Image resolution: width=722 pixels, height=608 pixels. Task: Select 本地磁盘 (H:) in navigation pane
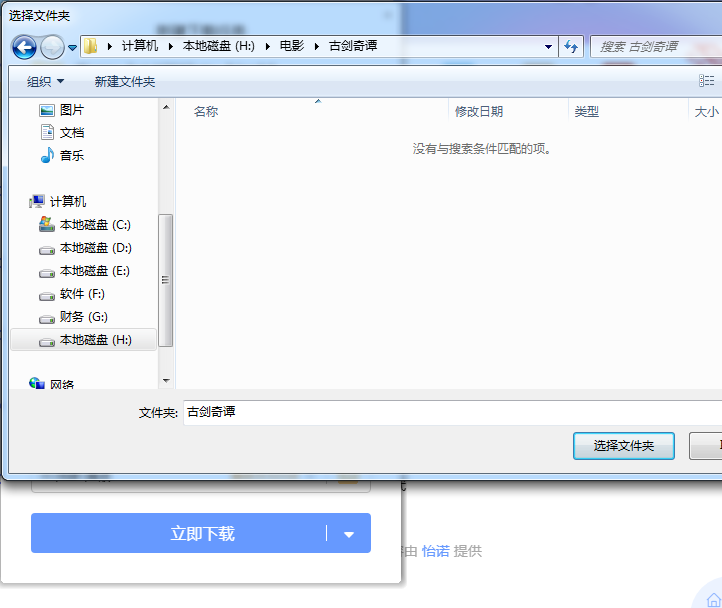84,340
